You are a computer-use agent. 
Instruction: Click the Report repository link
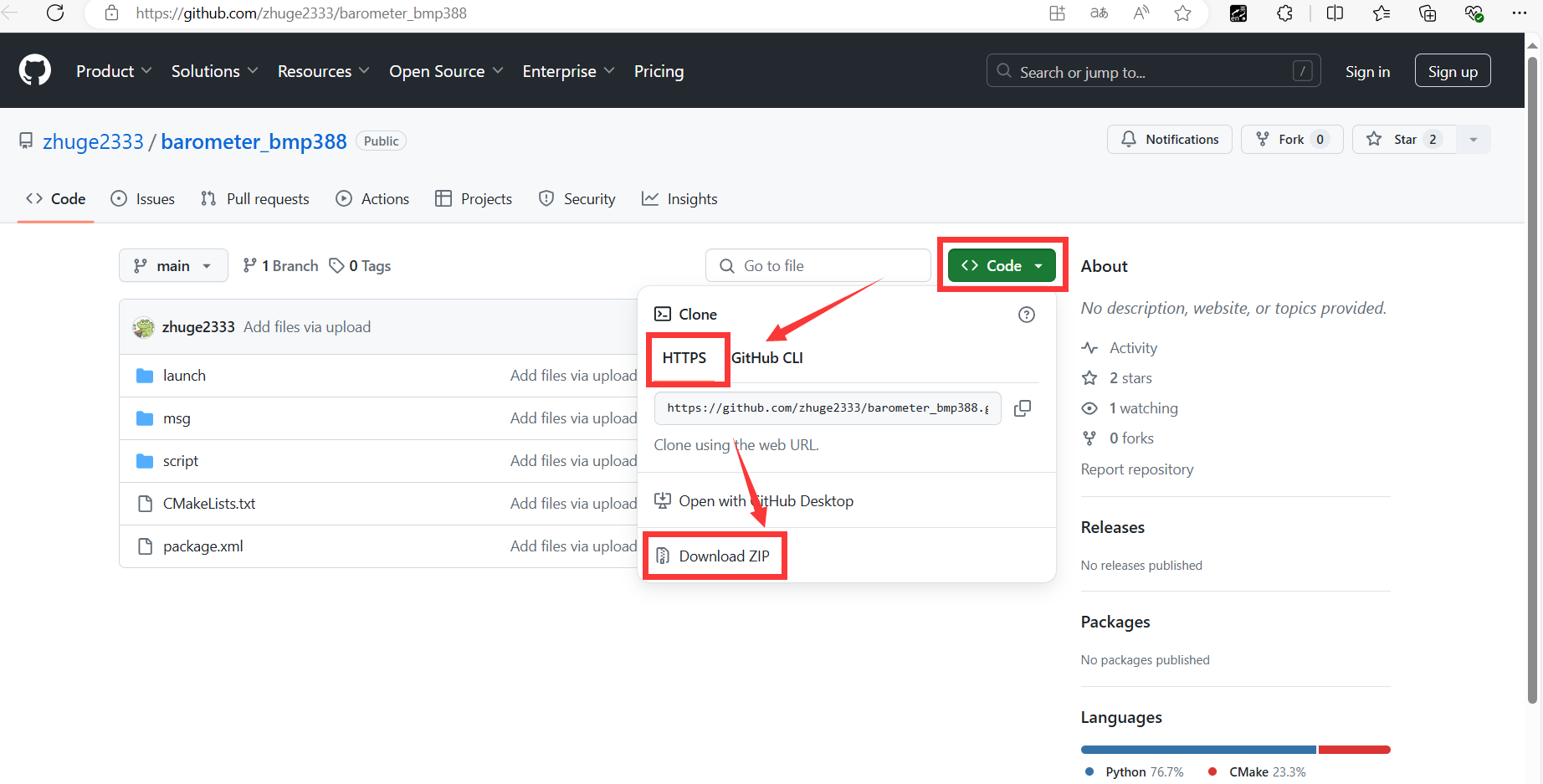point(1137,469)
